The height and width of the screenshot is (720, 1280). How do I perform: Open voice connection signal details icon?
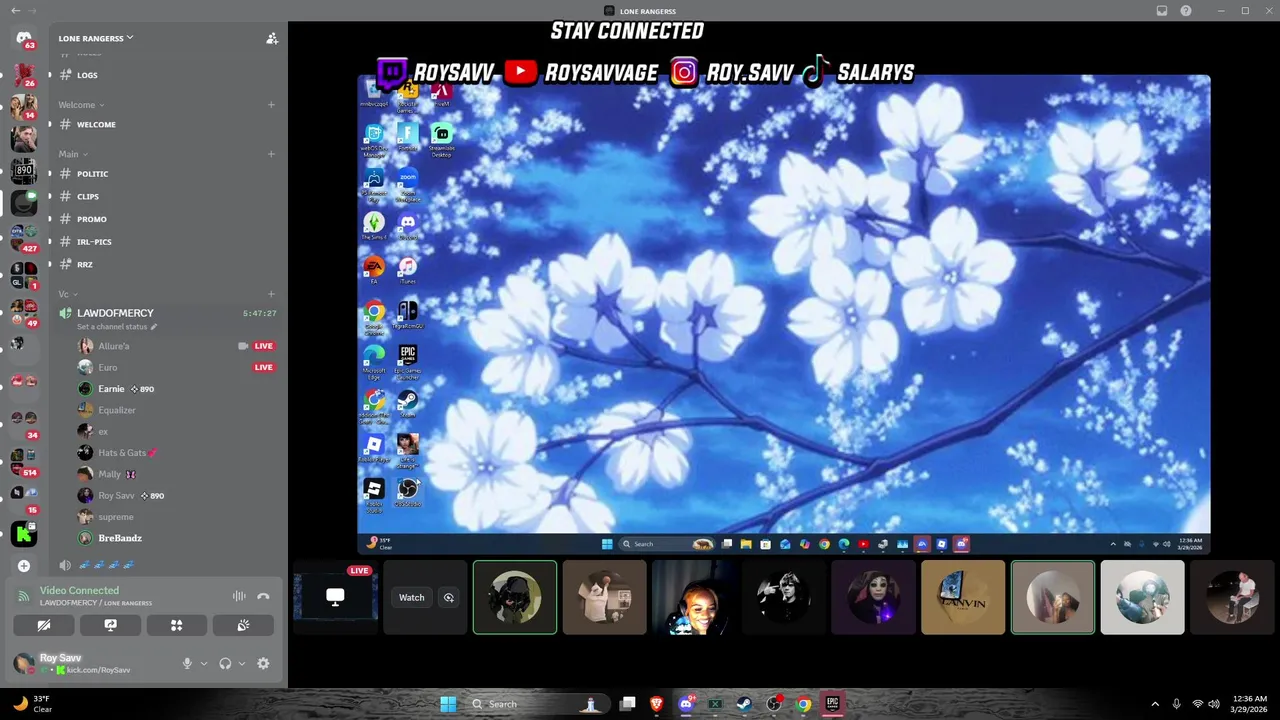(23, 596)
